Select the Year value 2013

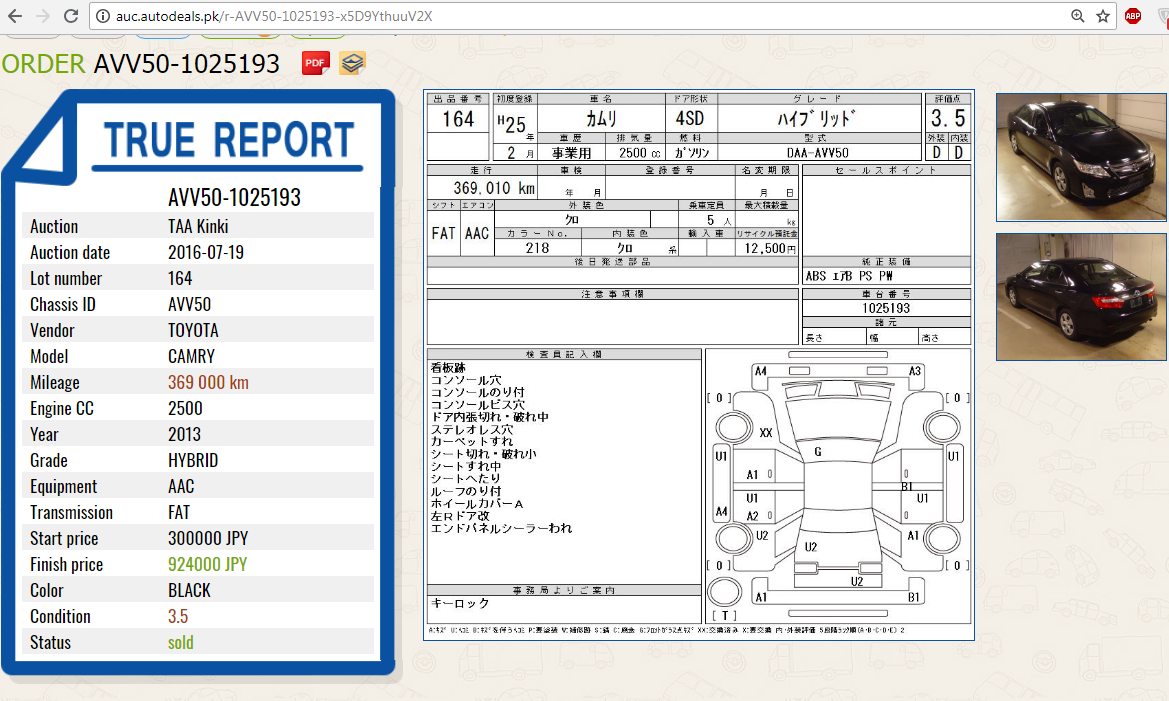[x=184, y=435]
